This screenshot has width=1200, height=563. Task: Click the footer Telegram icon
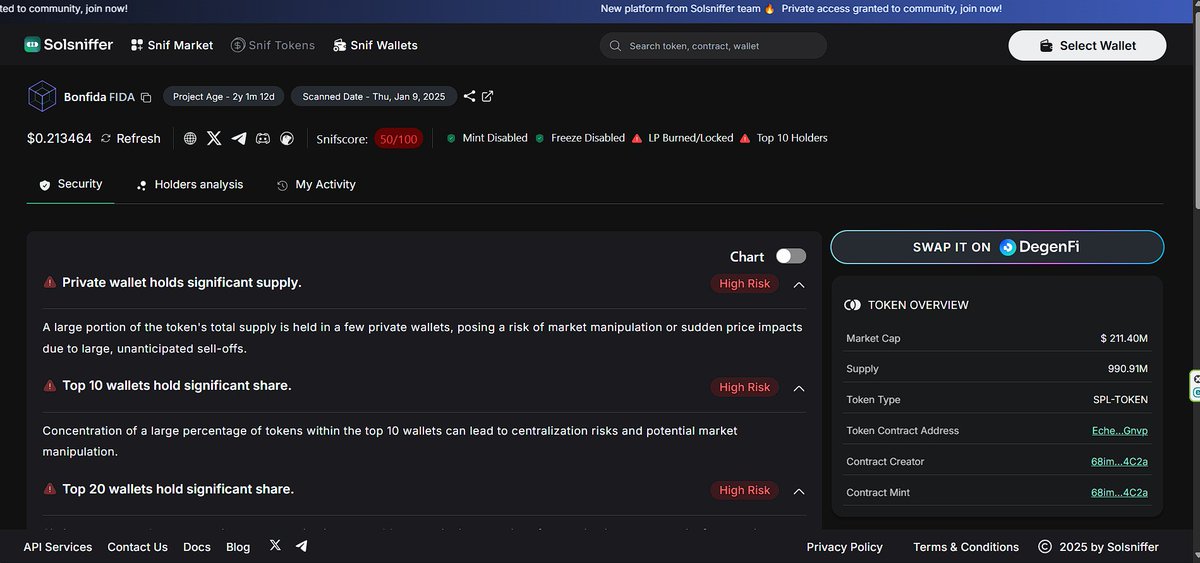[x=301, y=546]
